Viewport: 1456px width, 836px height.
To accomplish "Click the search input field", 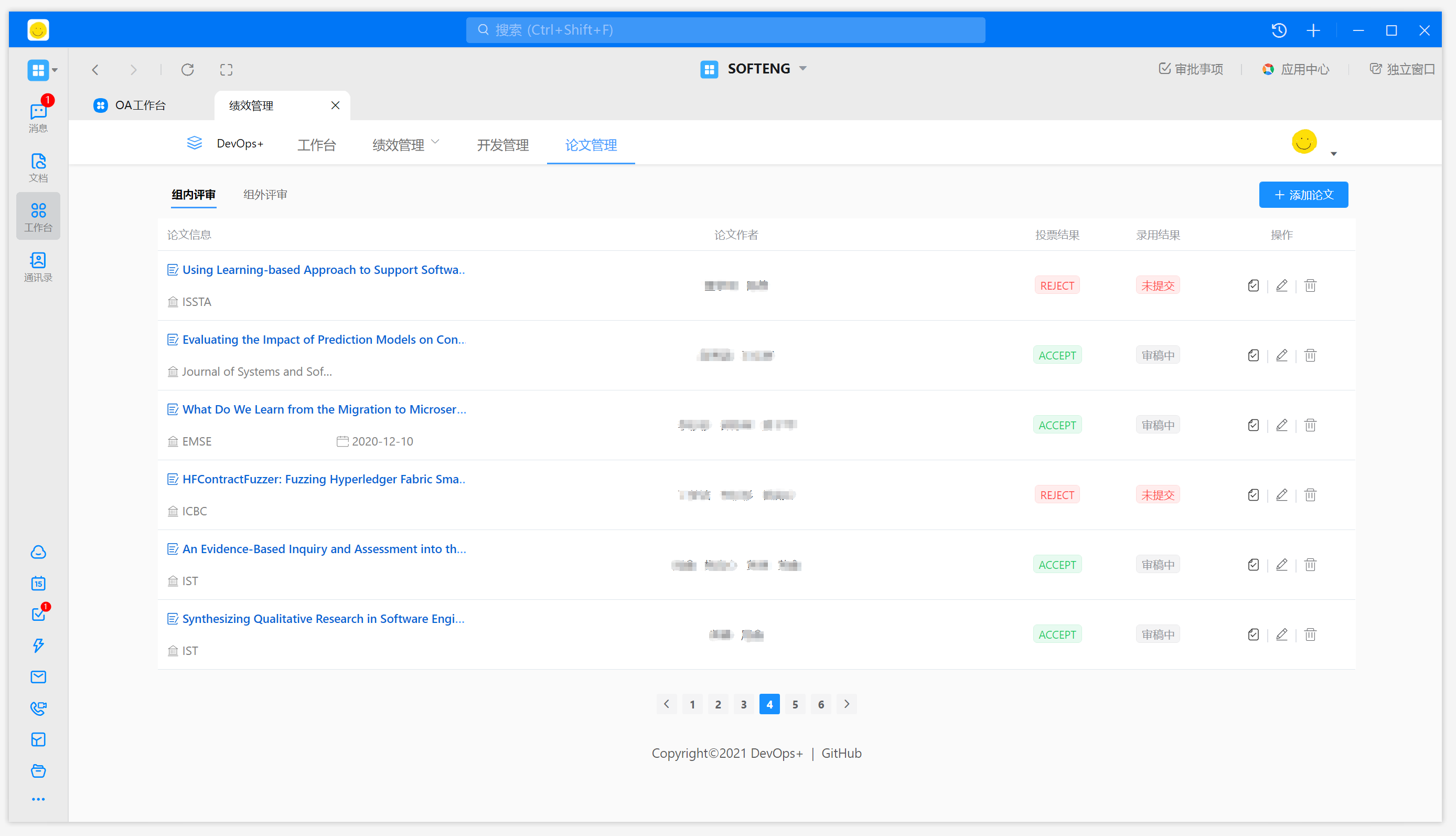I will click(x=725, y=30).
